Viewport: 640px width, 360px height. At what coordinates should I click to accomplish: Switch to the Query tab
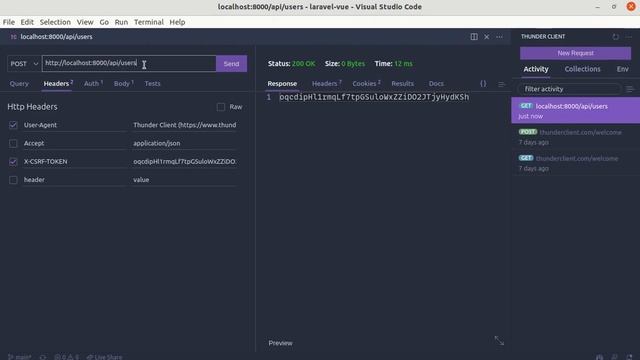point(19,84)
